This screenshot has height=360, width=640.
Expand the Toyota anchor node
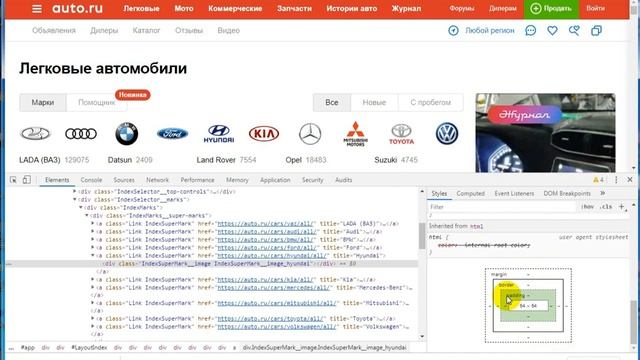[93, 318]
